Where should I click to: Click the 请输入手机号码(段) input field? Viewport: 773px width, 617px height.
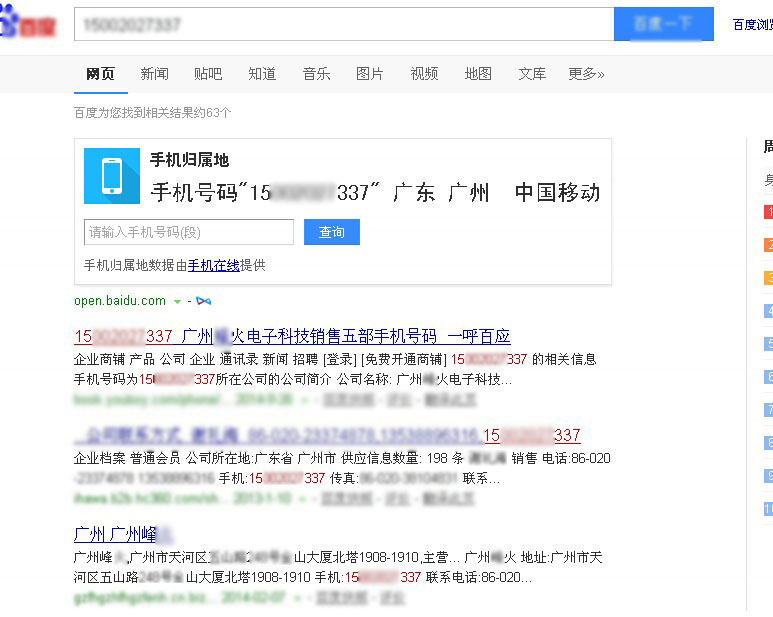point(189,232)
